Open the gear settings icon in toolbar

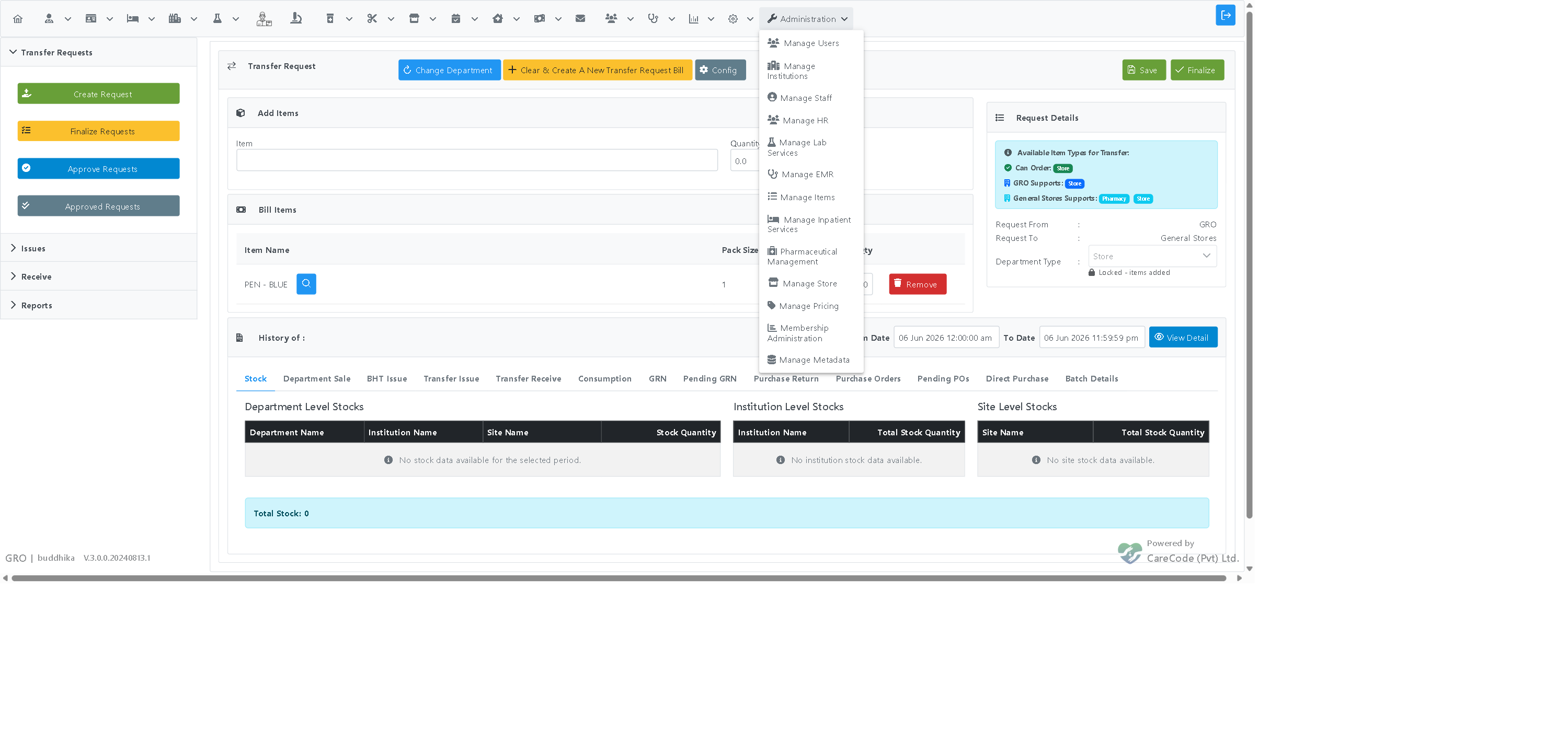[x=733, y=19]
